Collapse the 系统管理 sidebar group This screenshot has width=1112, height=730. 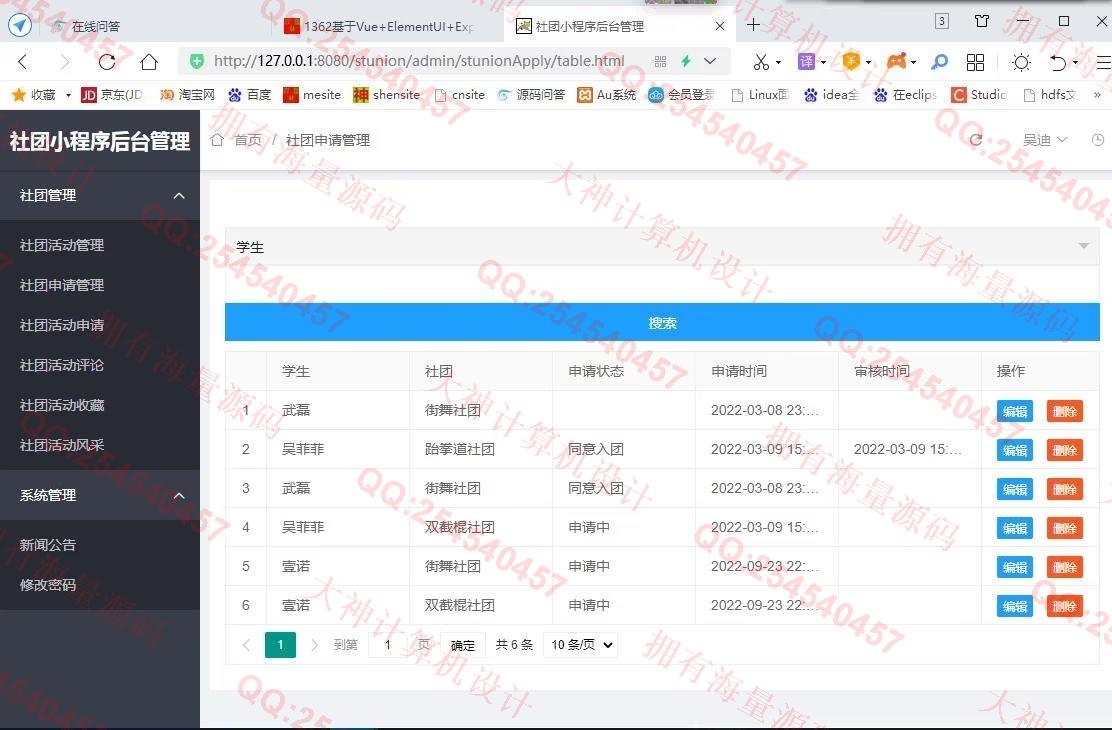point(100,495)
